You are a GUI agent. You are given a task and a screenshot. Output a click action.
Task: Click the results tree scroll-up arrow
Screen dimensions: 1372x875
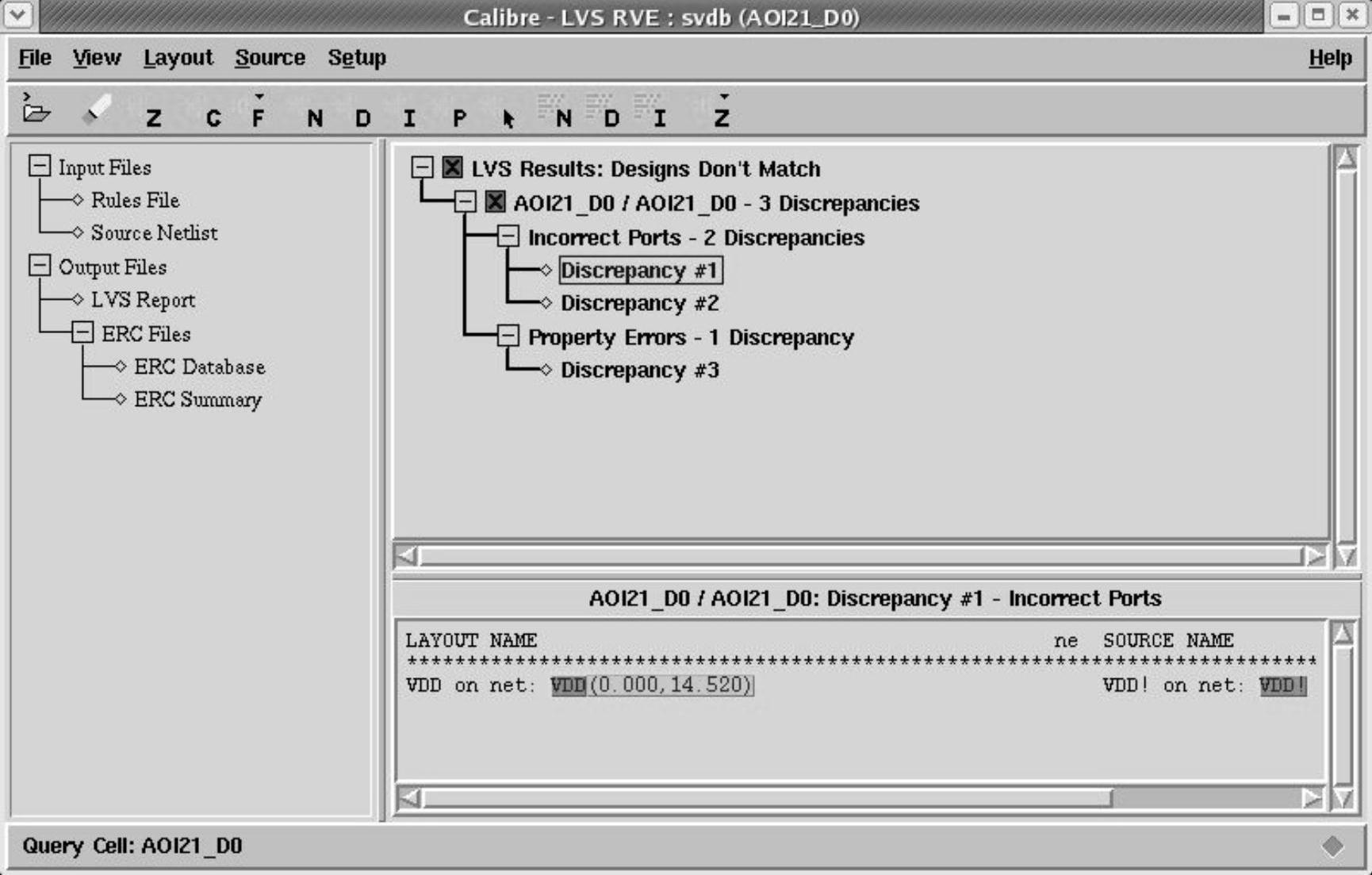tap(1346, 158)
